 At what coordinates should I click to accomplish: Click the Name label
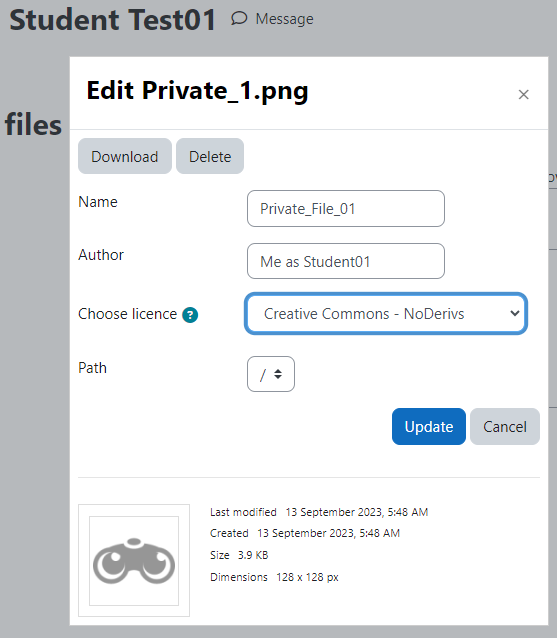[x=98, y=202]
